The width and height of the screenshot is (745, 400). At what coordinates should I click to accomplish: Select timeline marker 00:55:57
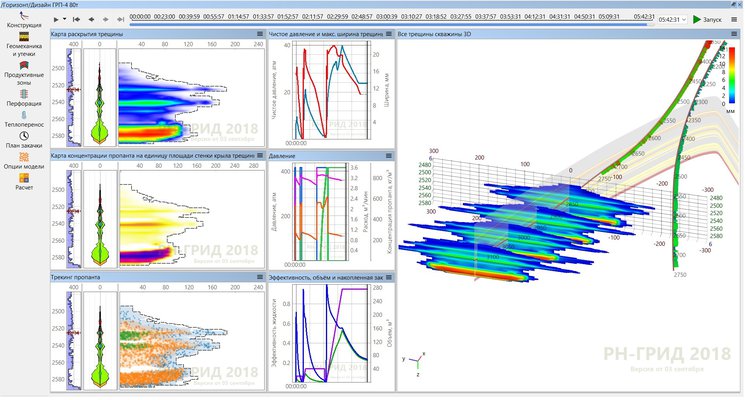click(x=214, y=17)
